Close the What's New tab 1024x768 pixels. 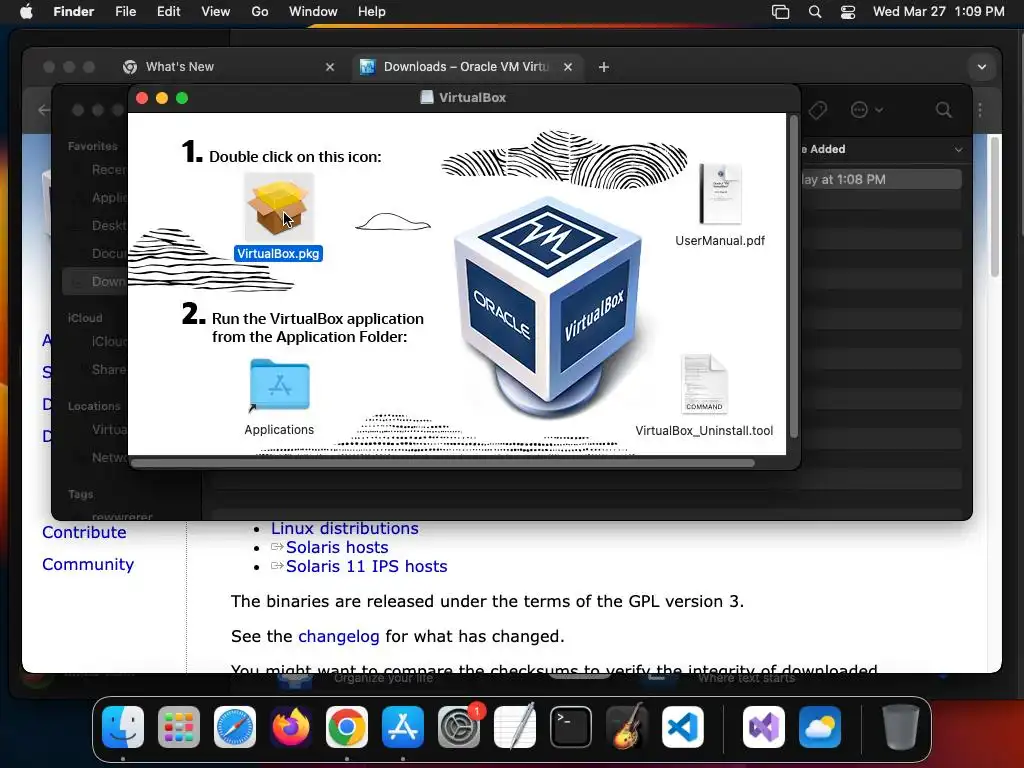pyautogui.click(x=330, y=67)
